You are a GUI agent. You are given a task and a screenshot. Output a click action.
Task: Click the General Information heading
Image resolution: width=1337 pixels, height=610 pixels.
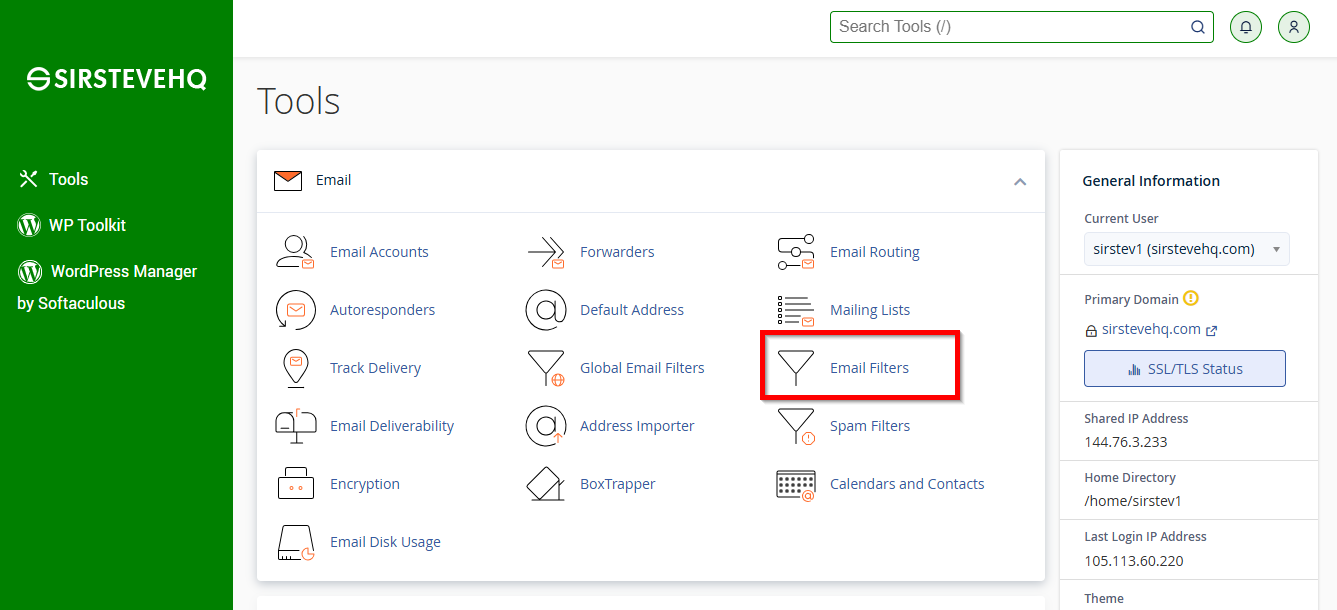[1151, 181]
